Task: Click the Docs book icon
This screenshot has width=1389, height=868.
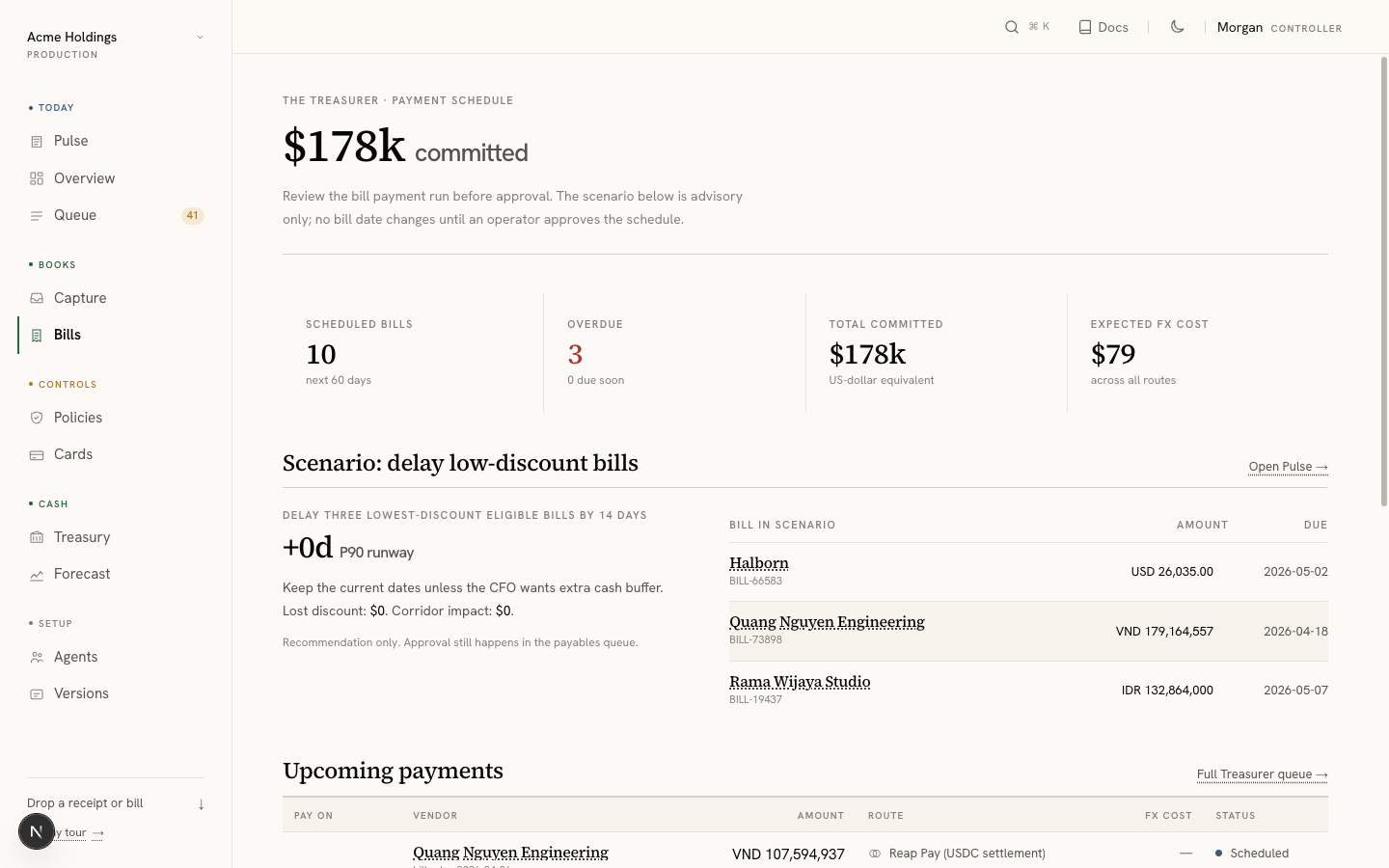Action: (x=1085, y=27)
